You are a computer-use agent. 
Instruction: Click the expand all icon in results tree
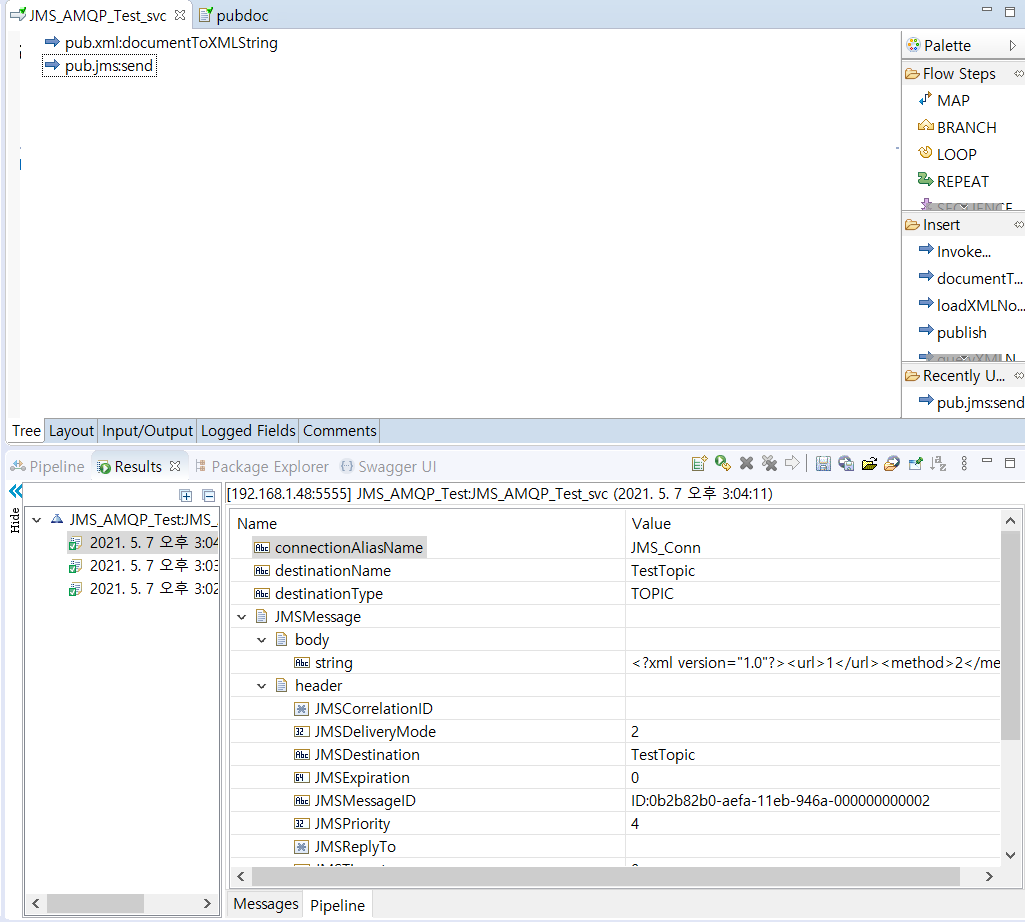pyautogui.click(x=186, y=496)
